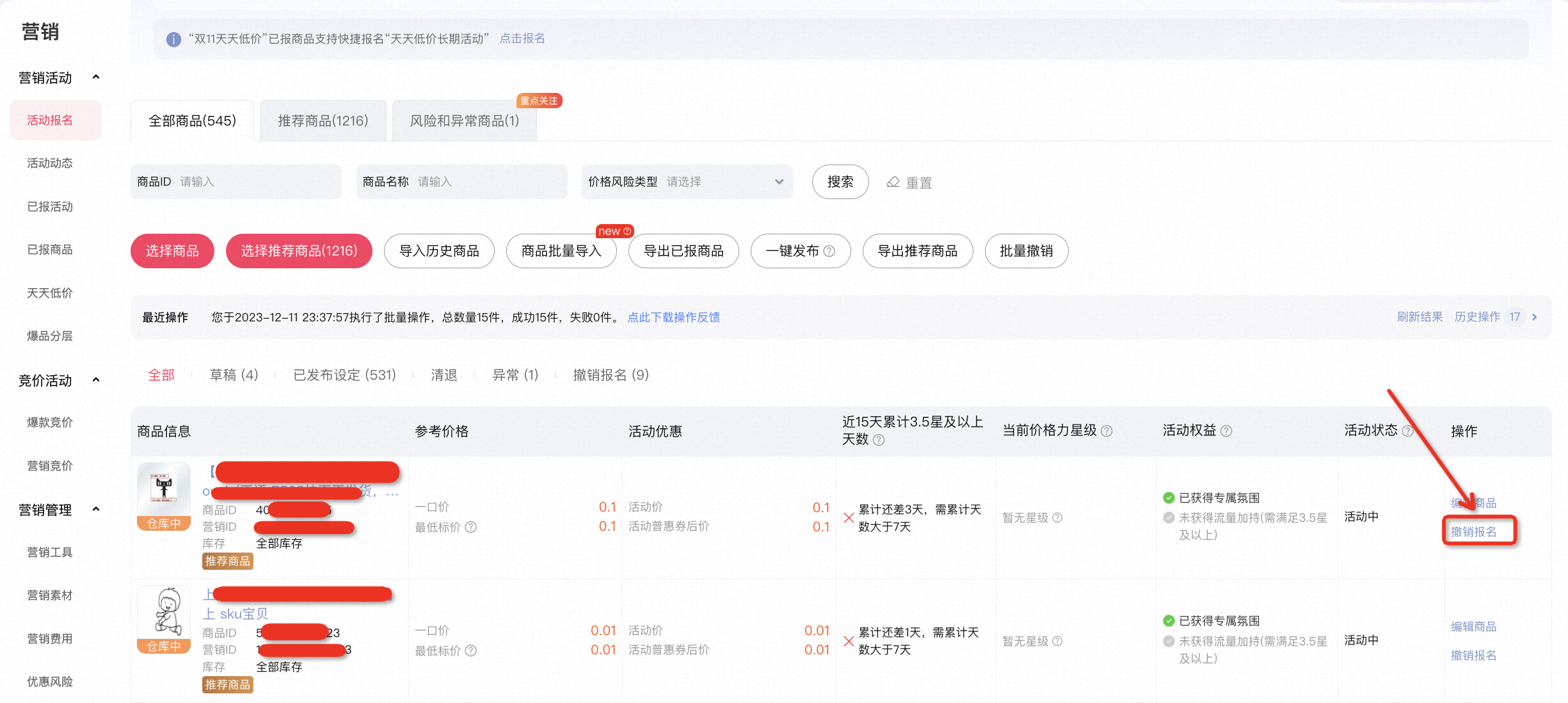Select the 草稿 (4) status filter
The height and width of the screenshot is (703, 1568).
(x=234, y=375)
